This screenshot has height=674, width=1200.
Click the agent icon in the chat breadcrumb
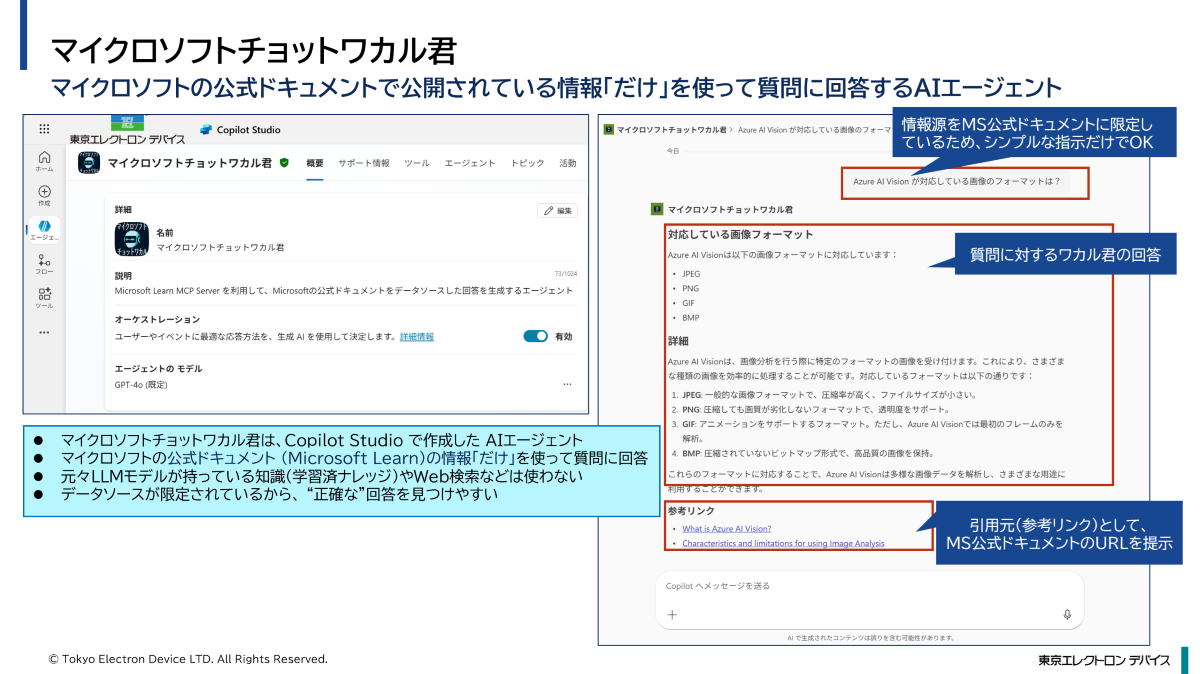[608, 130]
